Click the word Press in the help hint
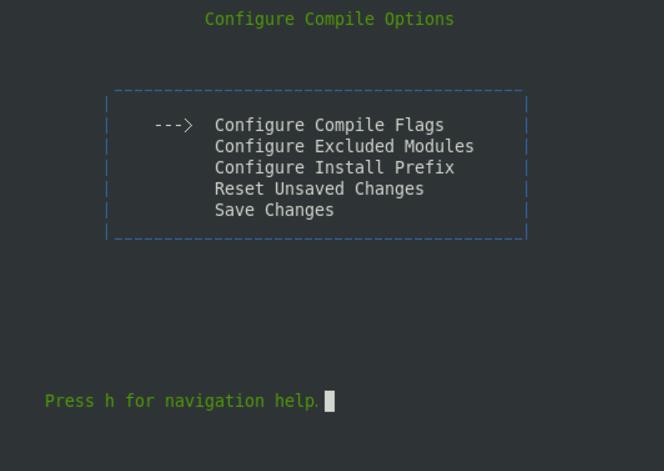664x471 pixels. tap(69, 401)
